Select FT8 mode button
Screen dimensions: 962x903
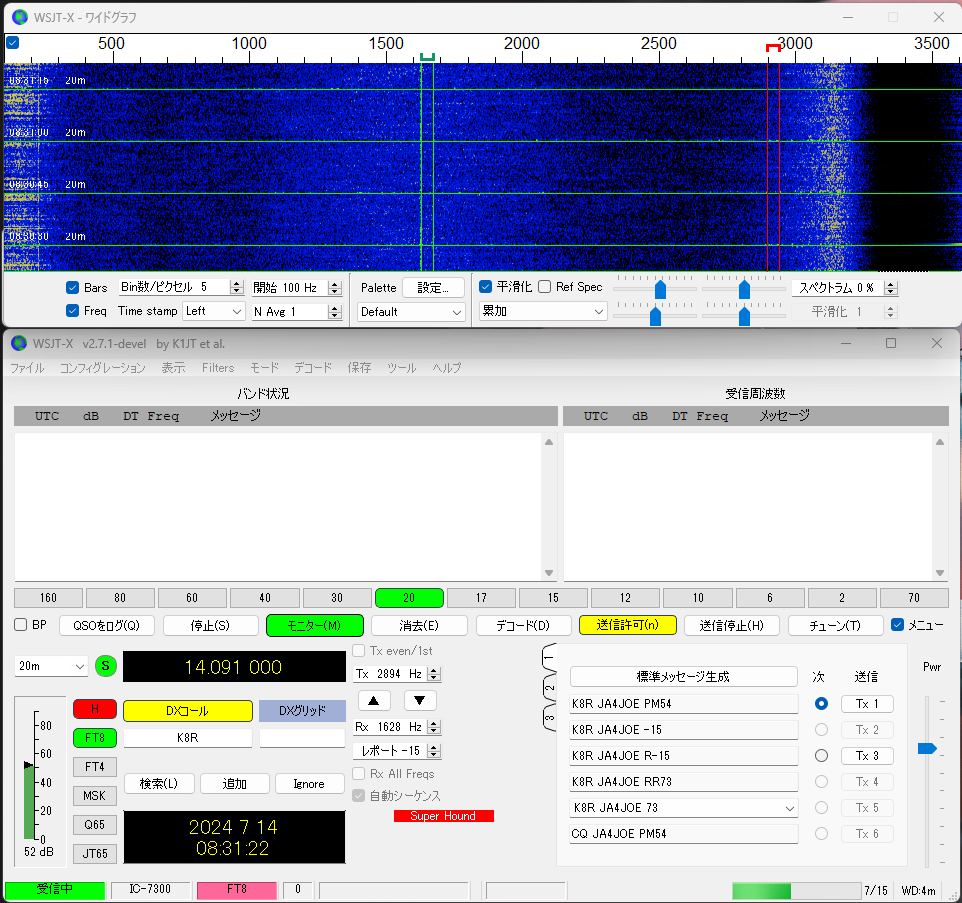94,738
